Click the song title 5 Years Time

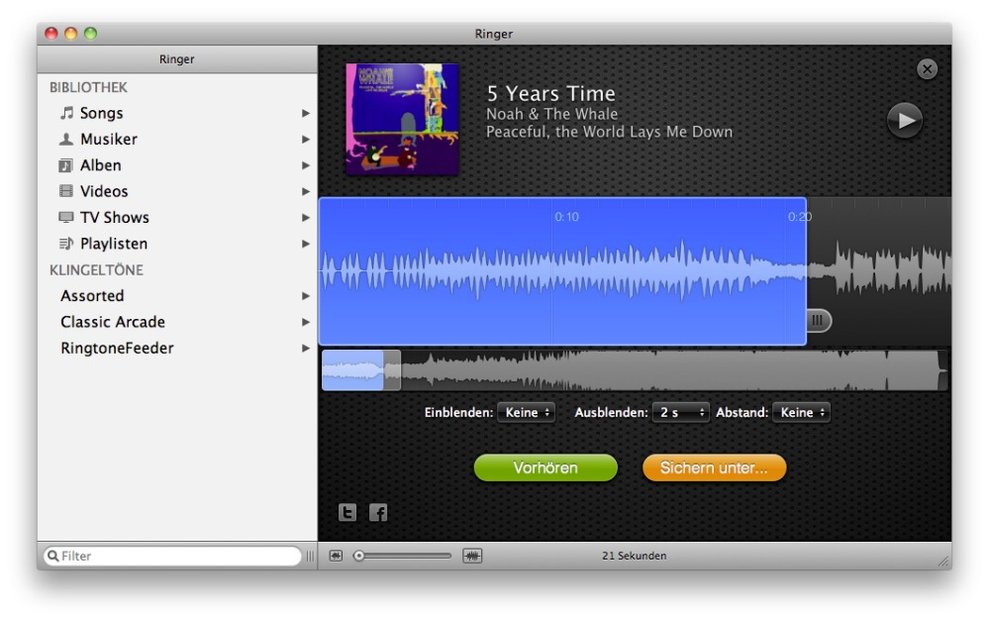click(x=551, y=93)
